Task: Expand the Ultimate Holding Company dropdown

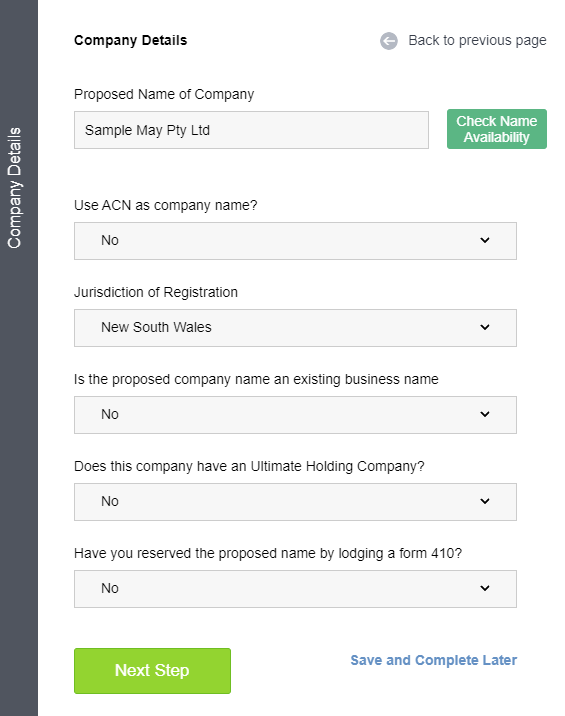Action: (295, 502)
